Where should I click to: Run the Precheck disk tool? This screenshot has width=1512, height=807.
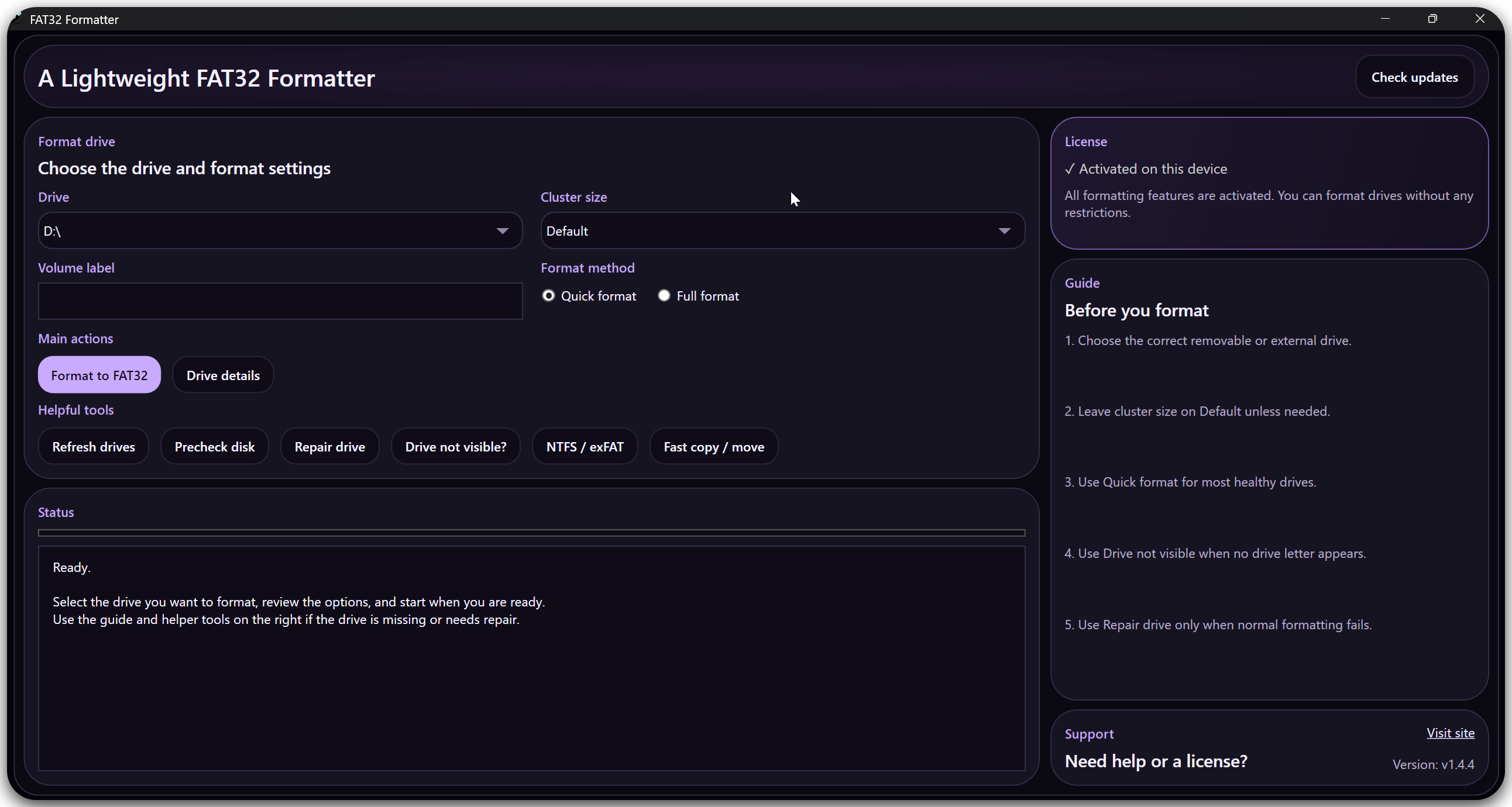(215, 447)
